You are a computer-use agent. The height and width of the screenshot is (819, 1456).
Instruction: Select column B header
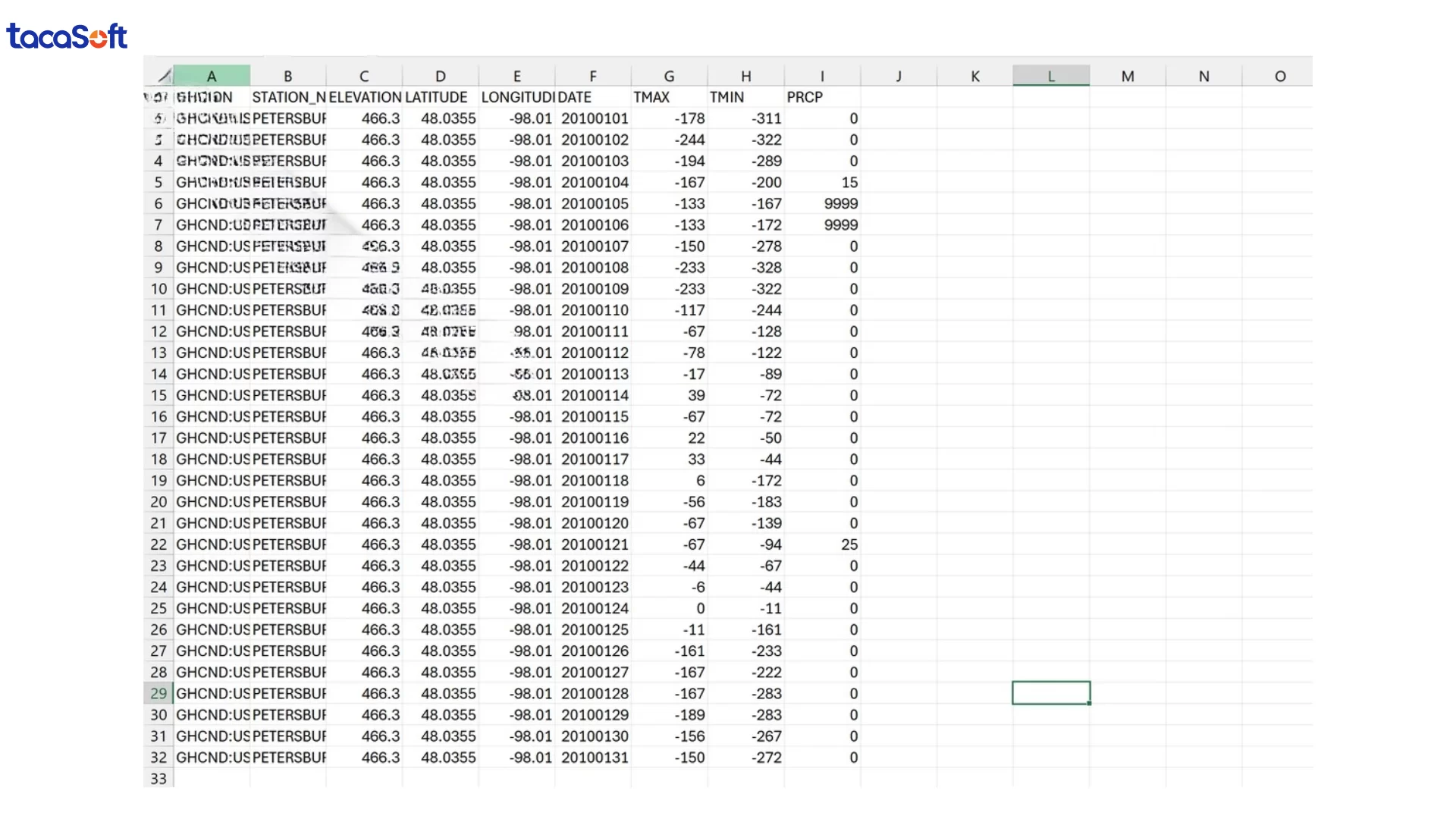(288, 76)
